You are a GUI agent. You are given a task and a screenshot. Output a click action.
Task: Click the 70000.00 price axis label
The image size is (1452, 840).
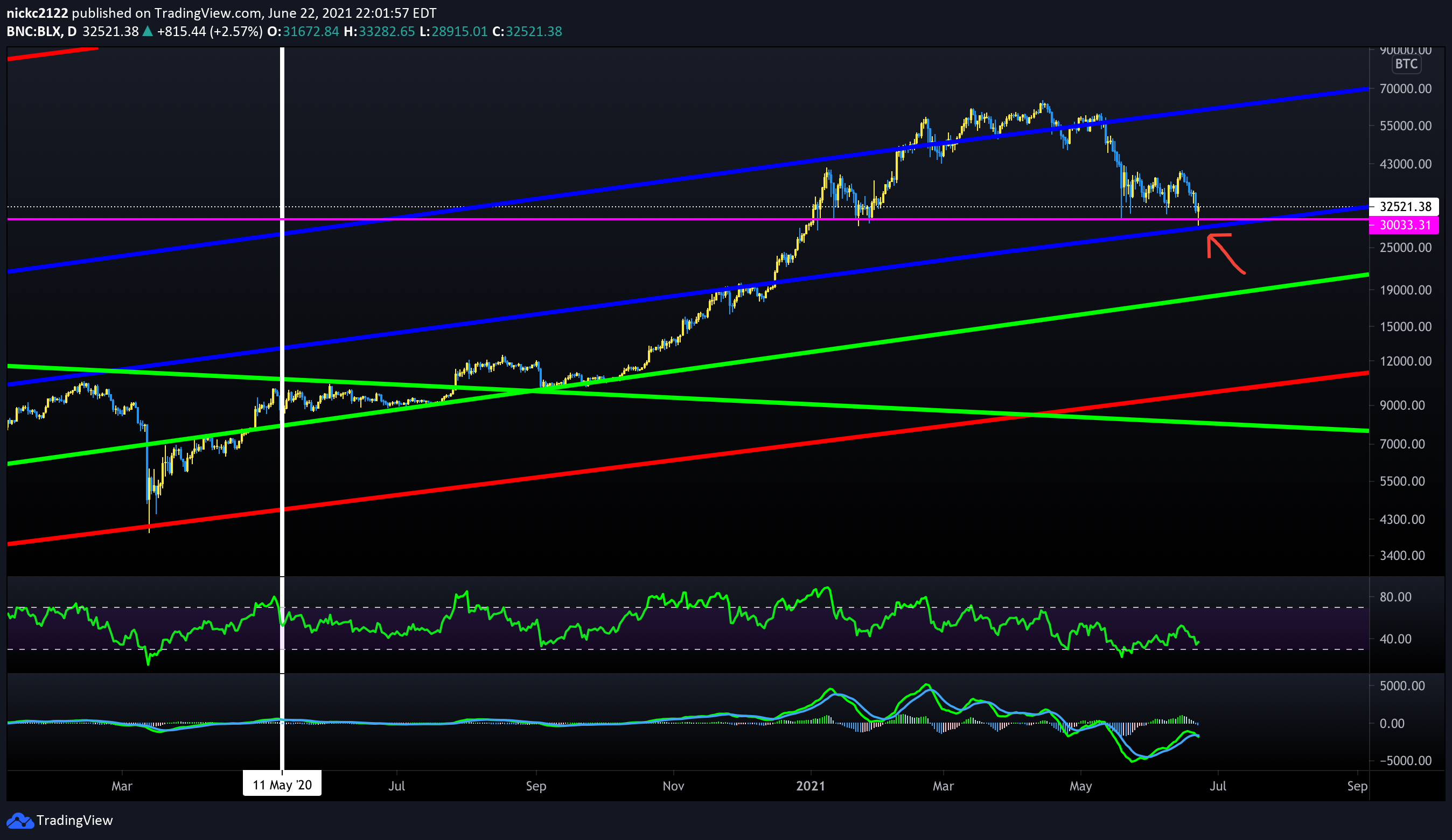(1405, 88)
